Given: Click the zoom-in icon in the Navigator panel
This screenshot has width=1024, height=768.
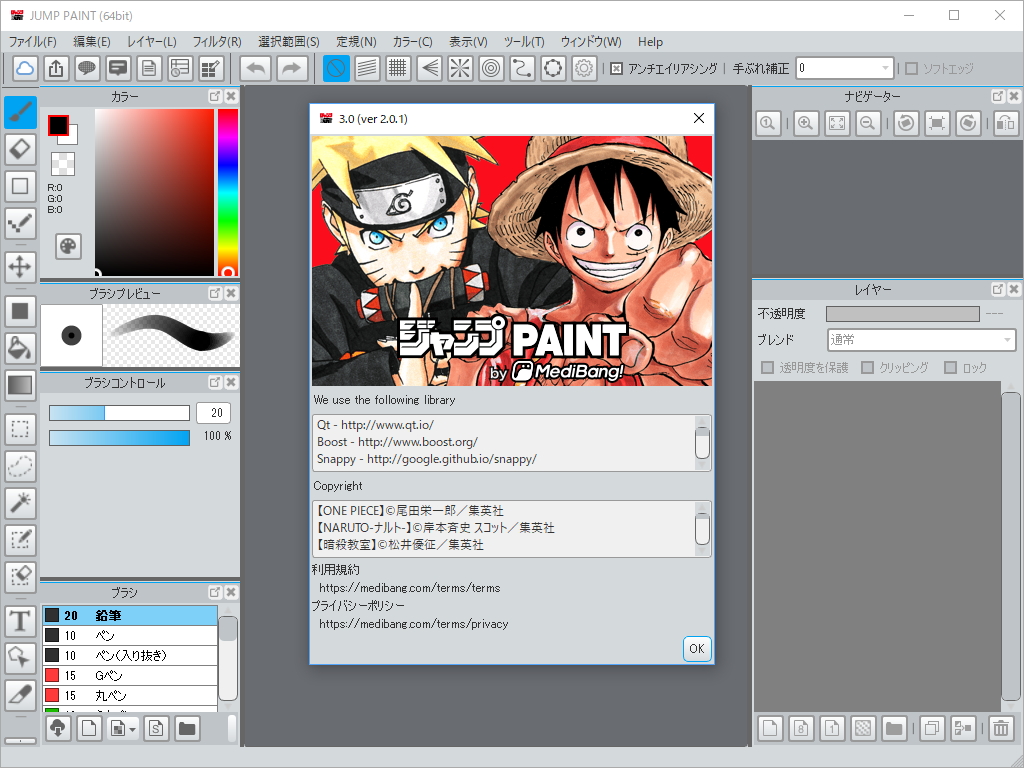Looking at the screenshot, I should [805, 123].
